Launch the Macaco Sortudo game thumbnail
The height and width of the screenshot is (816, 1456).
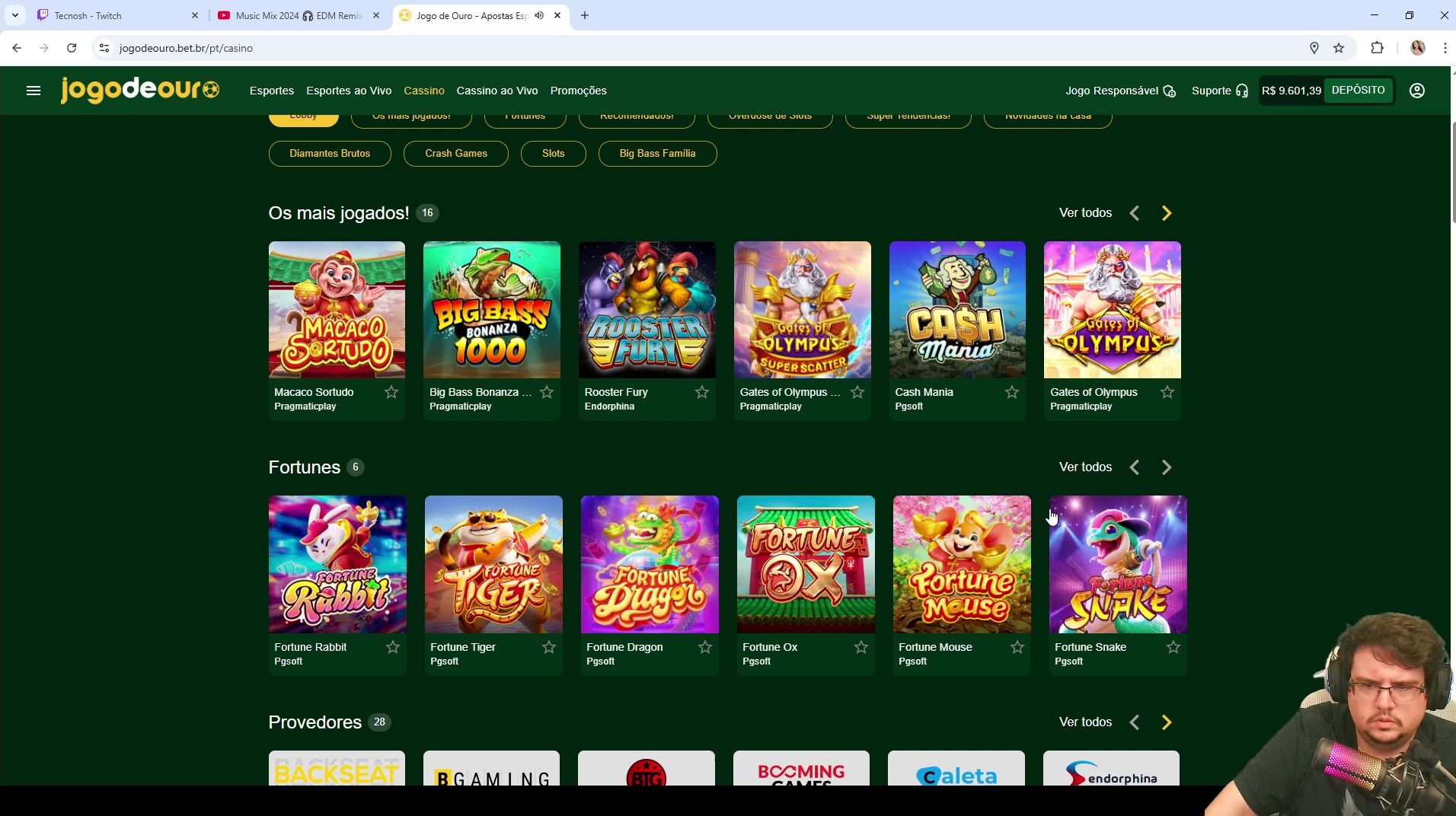(337, 310)
